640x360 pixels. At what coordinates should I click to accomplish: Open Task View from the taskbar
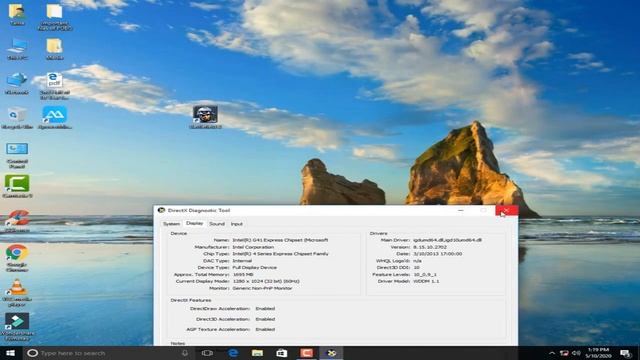click(x=207, y=353)
